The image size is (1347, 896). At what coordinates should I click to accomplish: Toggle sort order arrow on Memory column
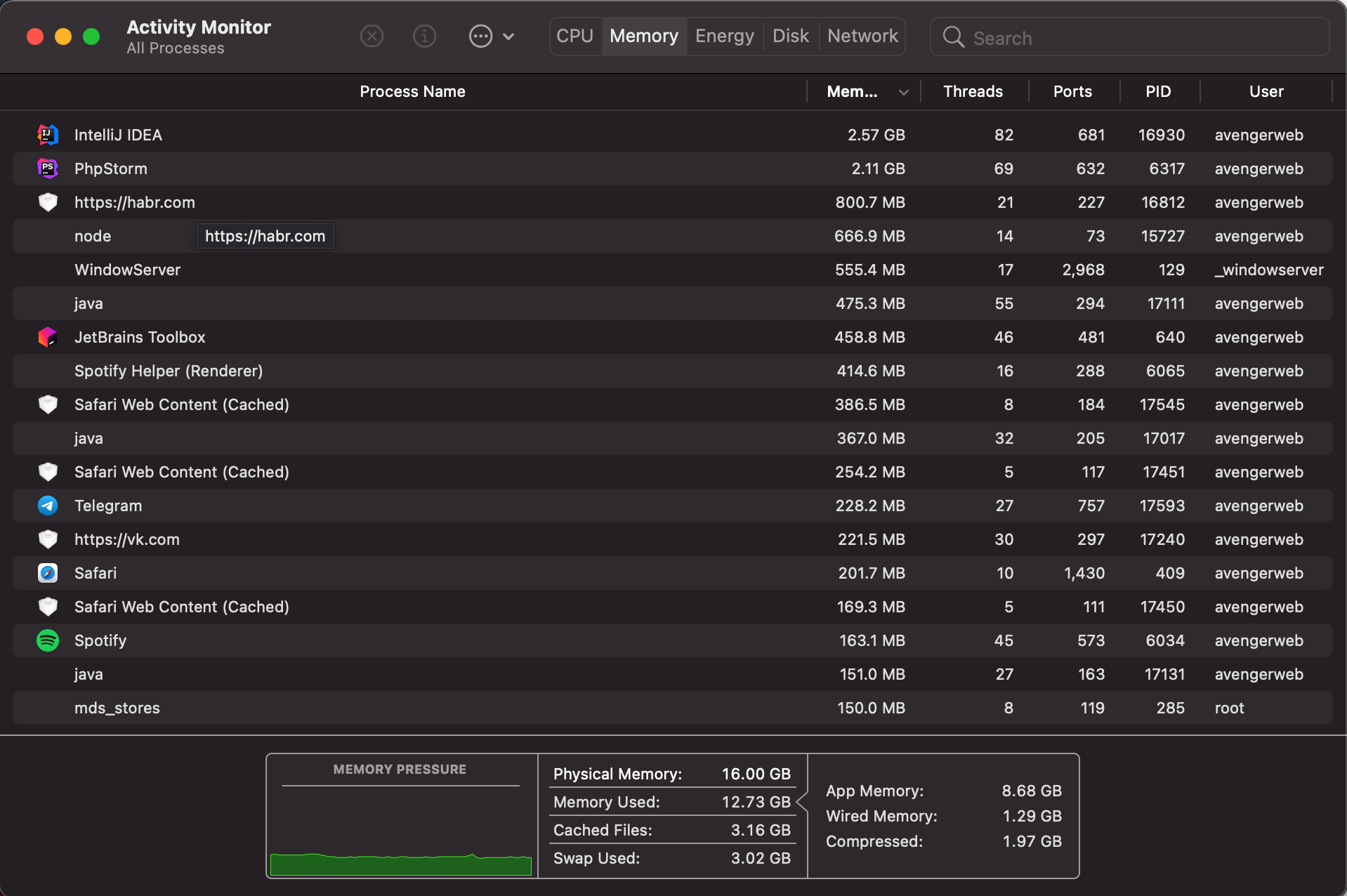point(904,92)
